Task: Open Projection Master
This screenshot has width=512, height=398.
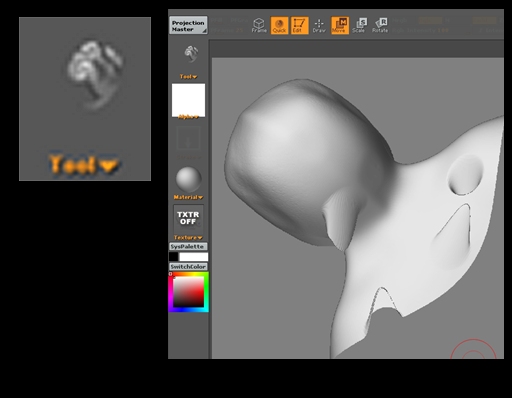Action: [x=188, y=25]
